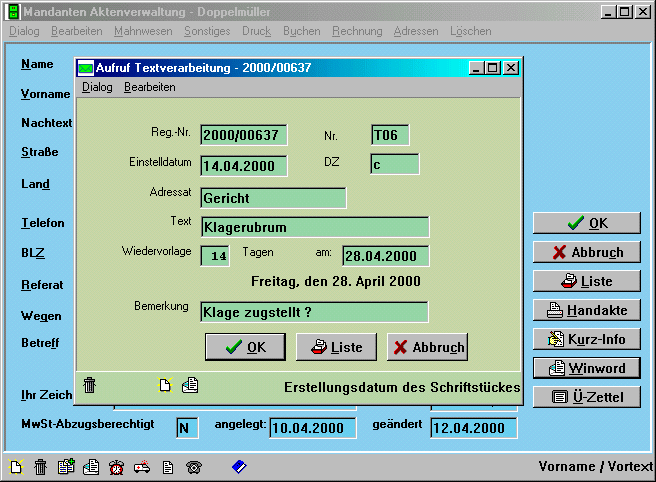The width and height of the screenshot is (656, 482).
Task: Click the Ü-Zettel button
Action: [x=587, y=397]
